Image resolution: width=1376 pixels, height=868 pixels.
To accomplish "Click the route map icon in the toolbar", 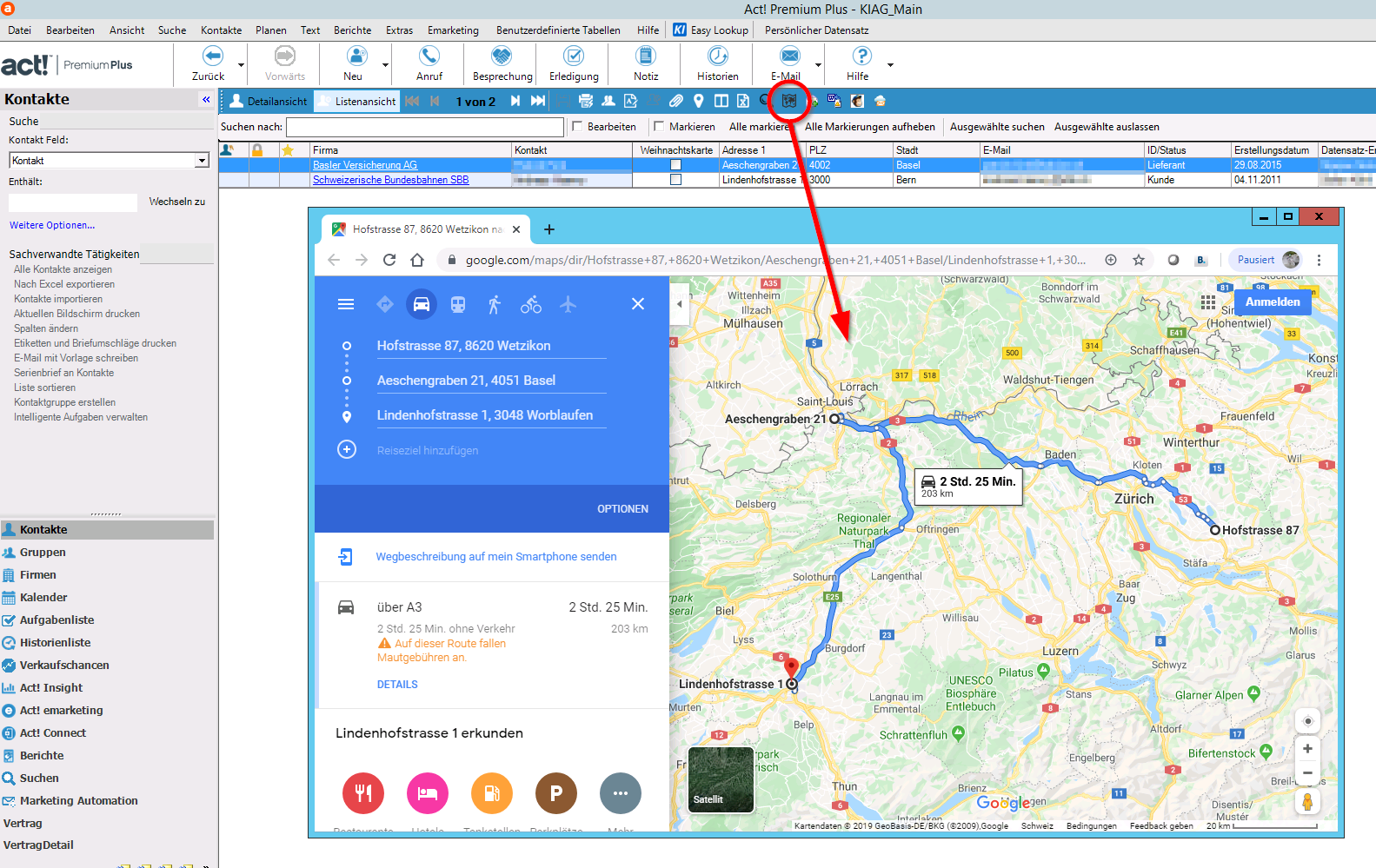I will [x=788, y=101].
